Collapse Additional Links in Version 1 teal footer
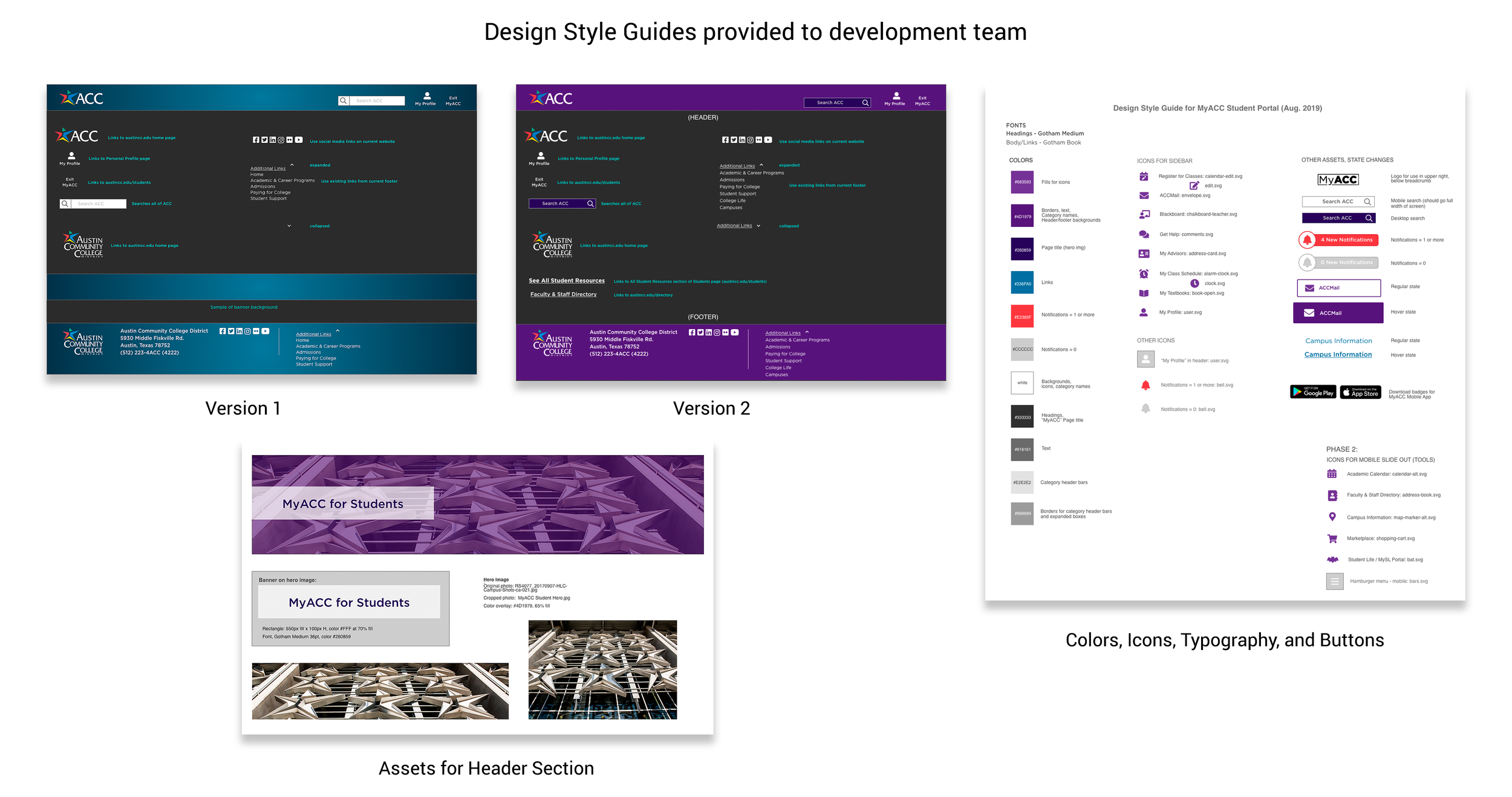Screen dimensions: 1512x797 337,331
